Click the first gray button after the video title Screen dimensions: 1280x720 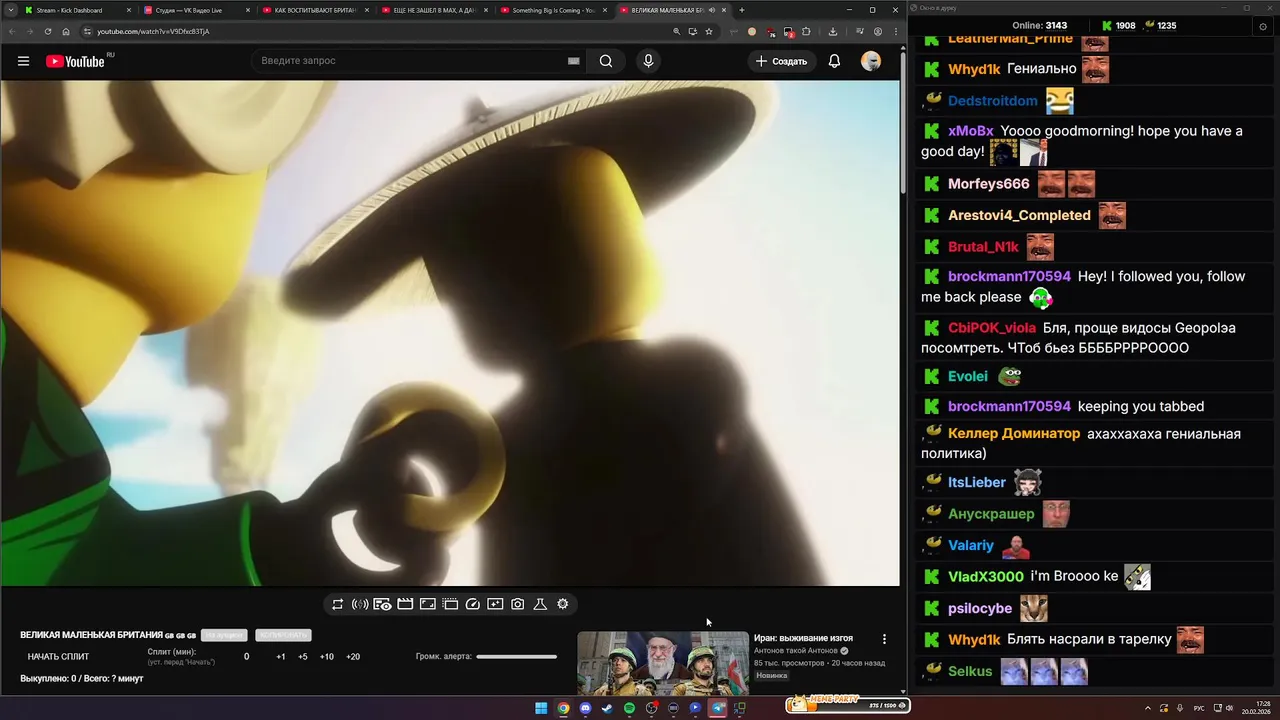tap(224, 635)
